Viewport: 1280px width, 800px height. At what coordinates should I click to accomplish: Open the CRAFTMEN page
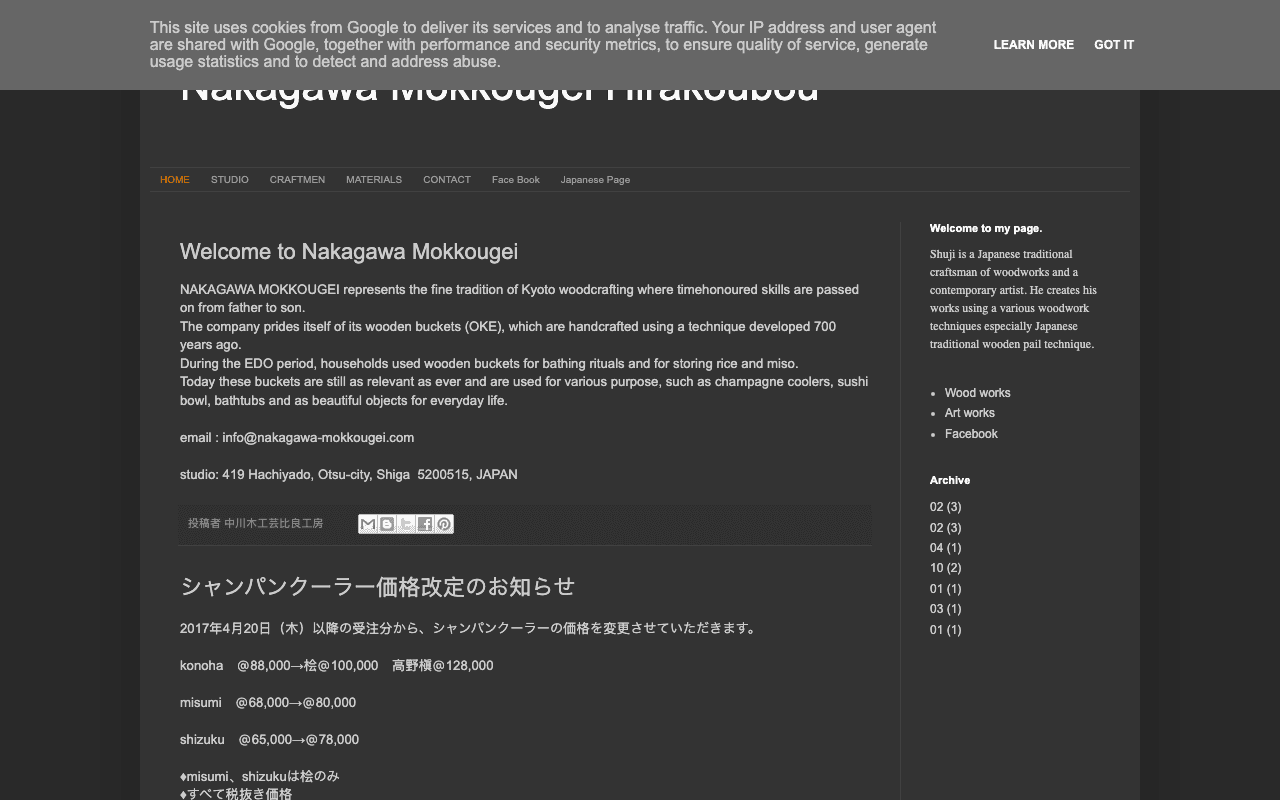pos(297,180)
